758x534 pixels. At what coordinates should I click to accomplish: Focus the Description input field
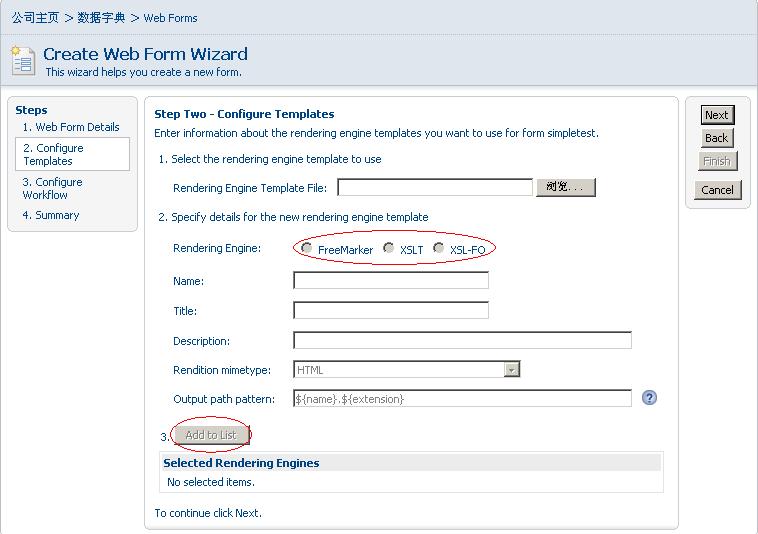click(463, 340)
